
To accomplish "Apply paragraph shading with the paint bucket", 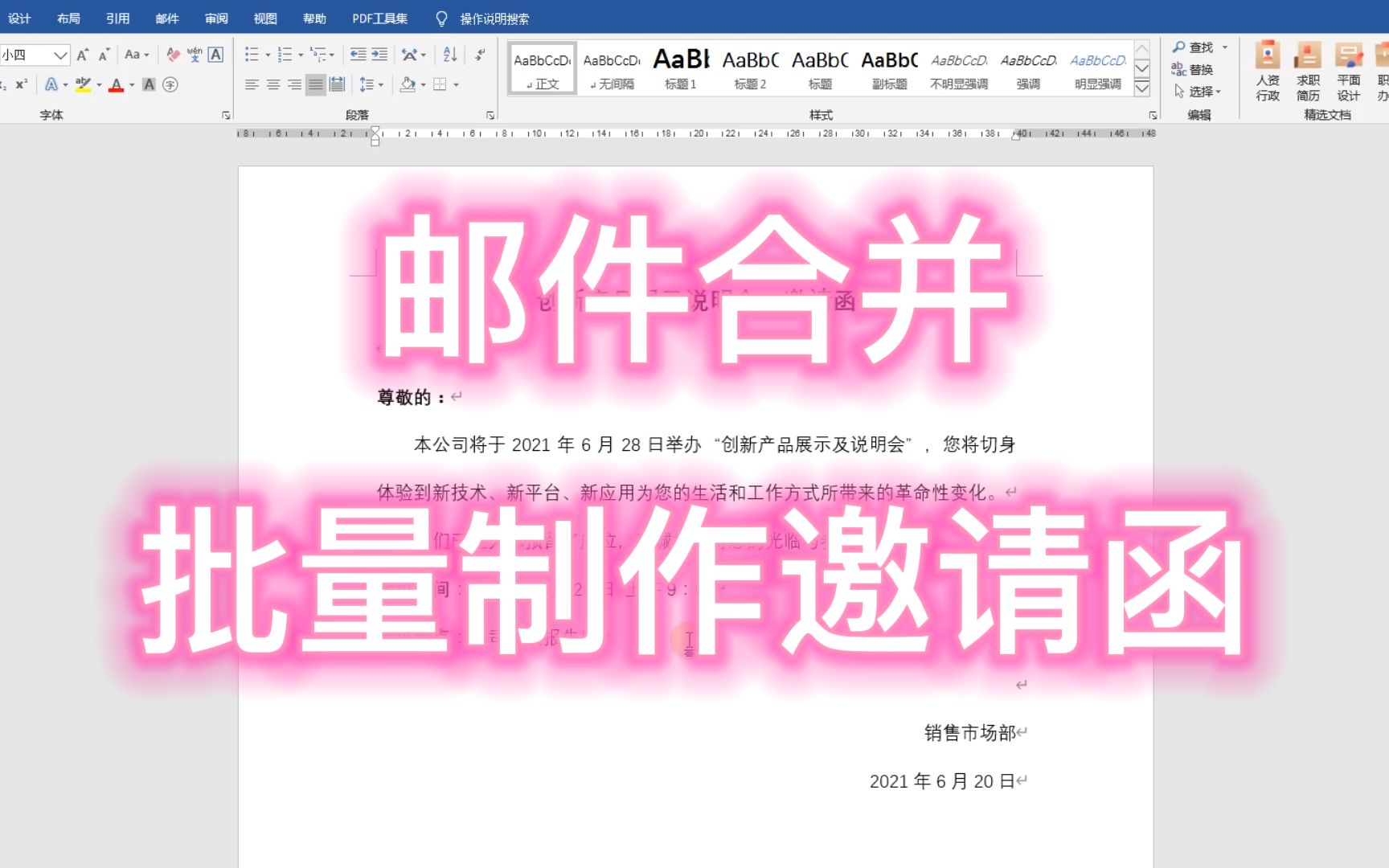I will point(408,84).
